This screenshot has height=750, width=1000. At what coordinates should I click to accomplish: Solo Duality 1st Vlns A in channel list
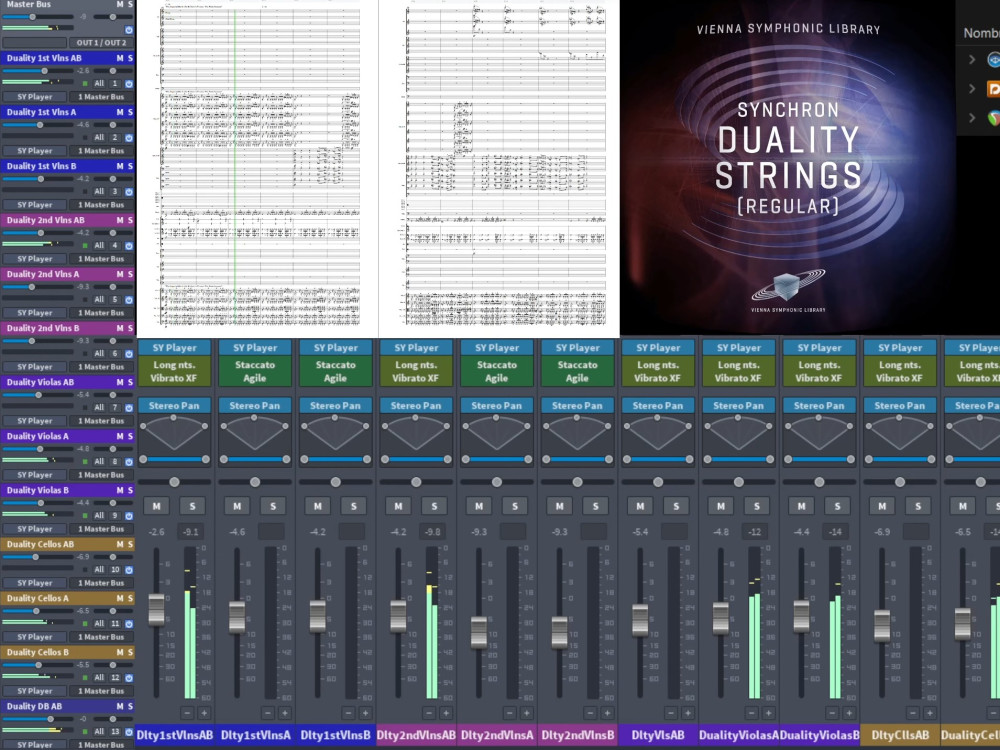point(130,112)
